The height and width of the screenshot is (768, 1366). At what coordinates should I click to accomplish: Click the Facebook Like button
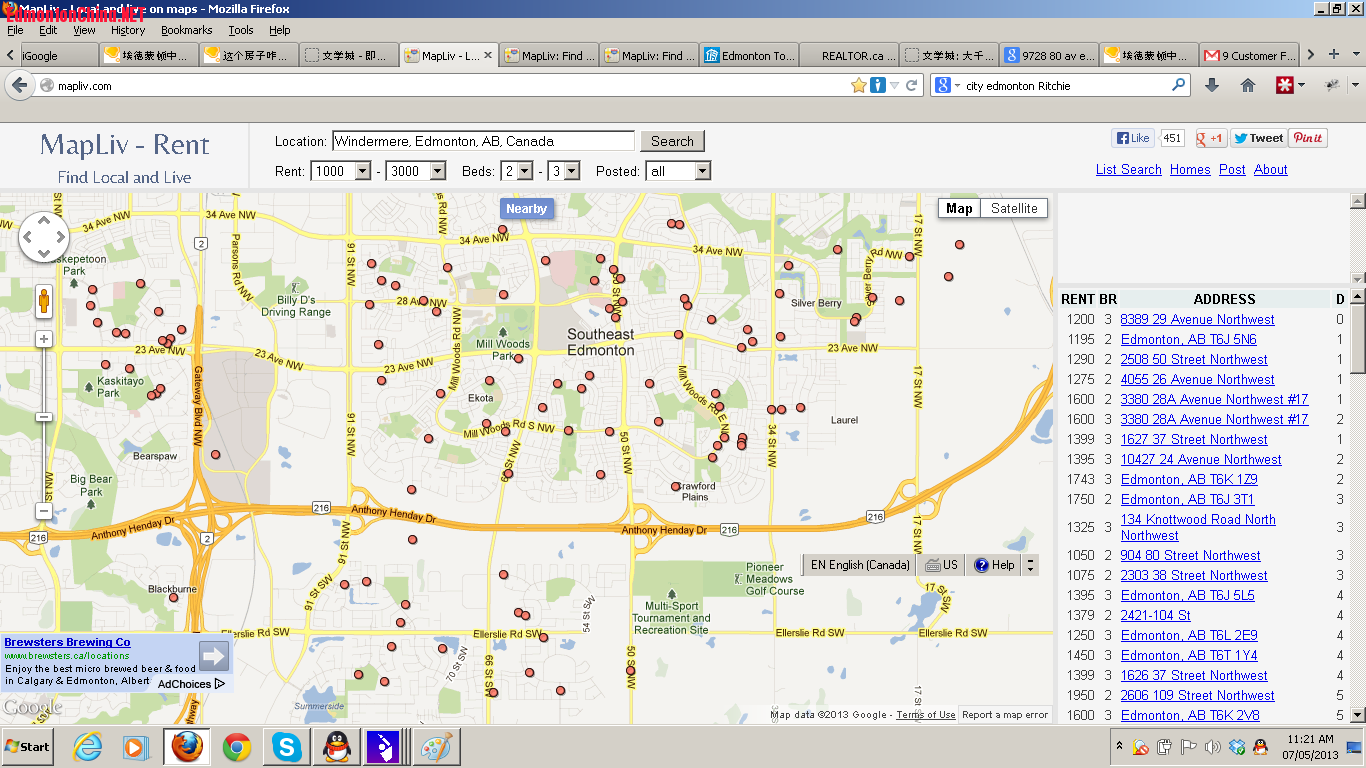tap(1133, 138)
